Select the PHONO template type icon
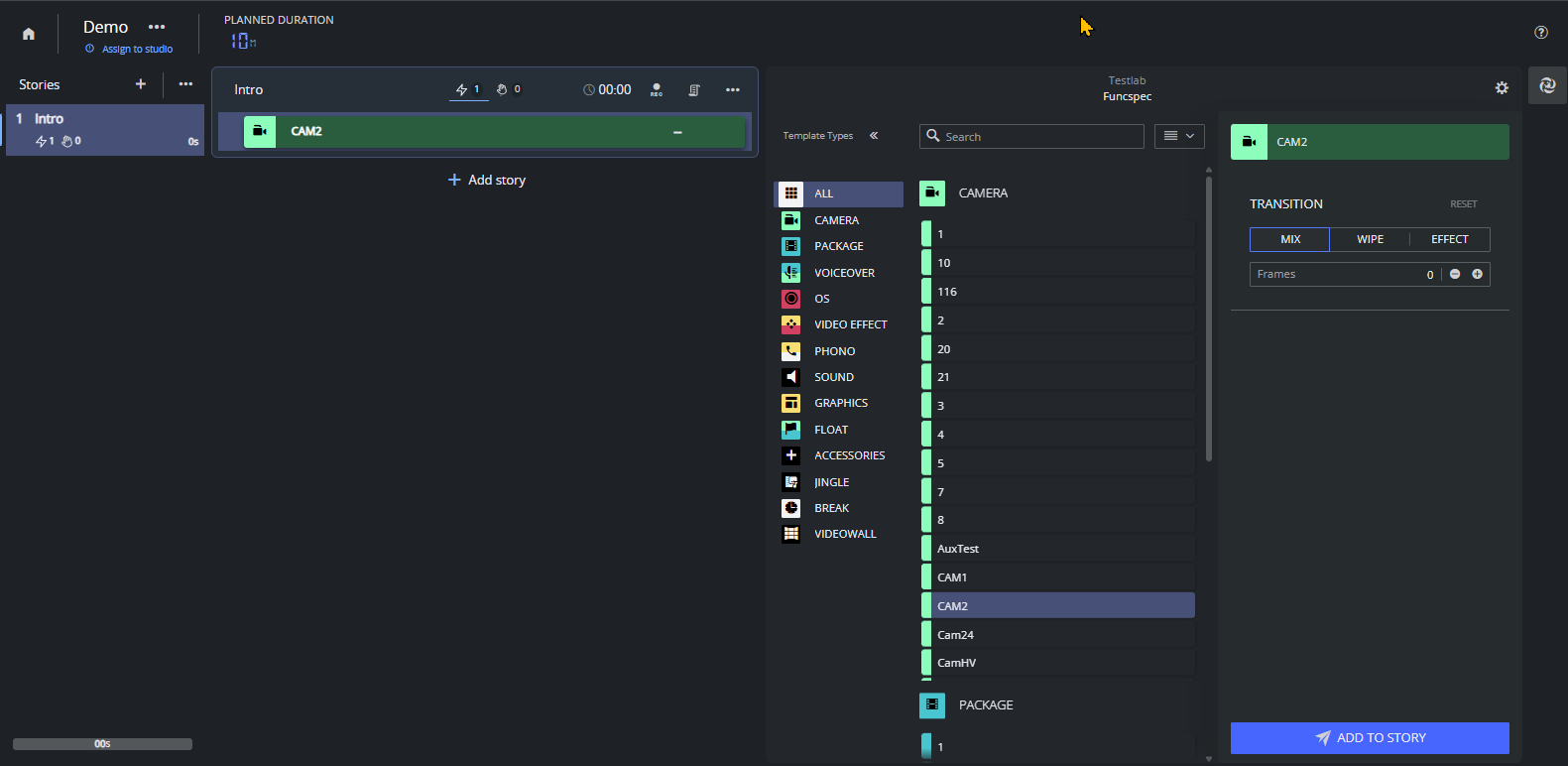Image resolution: width=1568 pixels, height=766 pixels. click(x=790, y=351)
